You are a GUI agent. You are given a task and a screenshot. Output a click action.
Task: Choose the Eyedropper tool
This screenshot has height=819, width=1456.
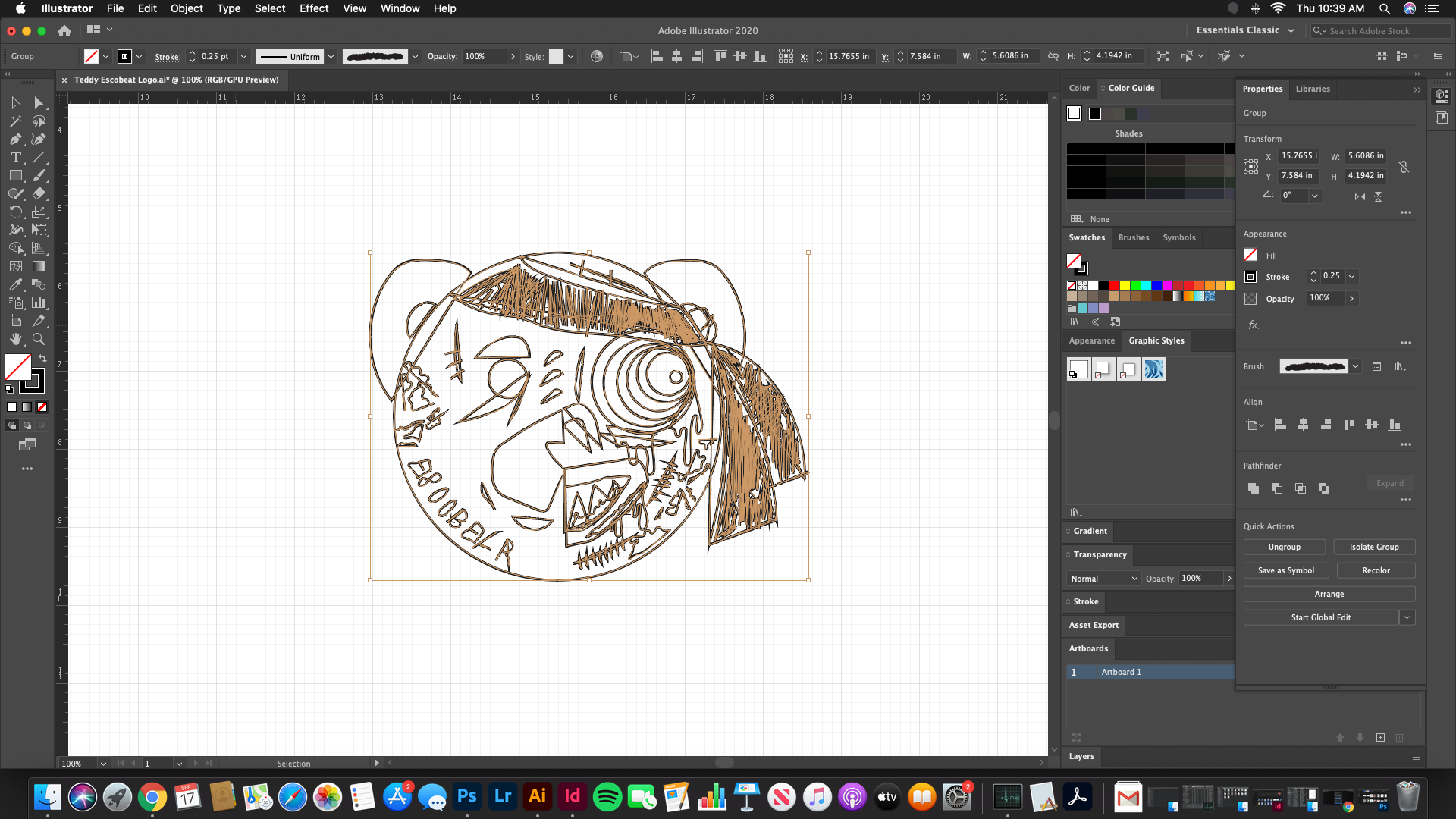15,284
